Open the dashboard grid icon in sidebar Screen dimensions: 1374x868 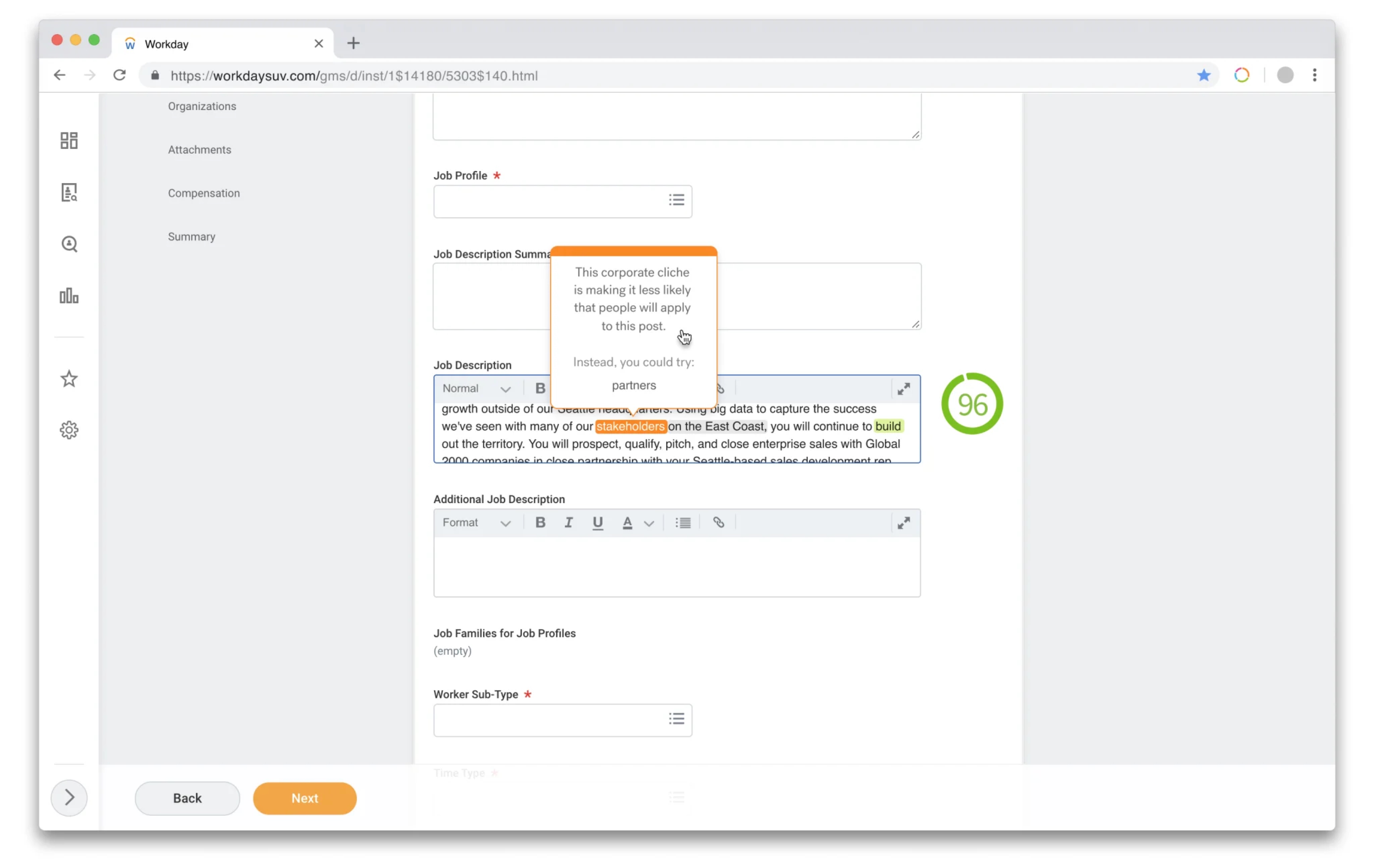69,141
